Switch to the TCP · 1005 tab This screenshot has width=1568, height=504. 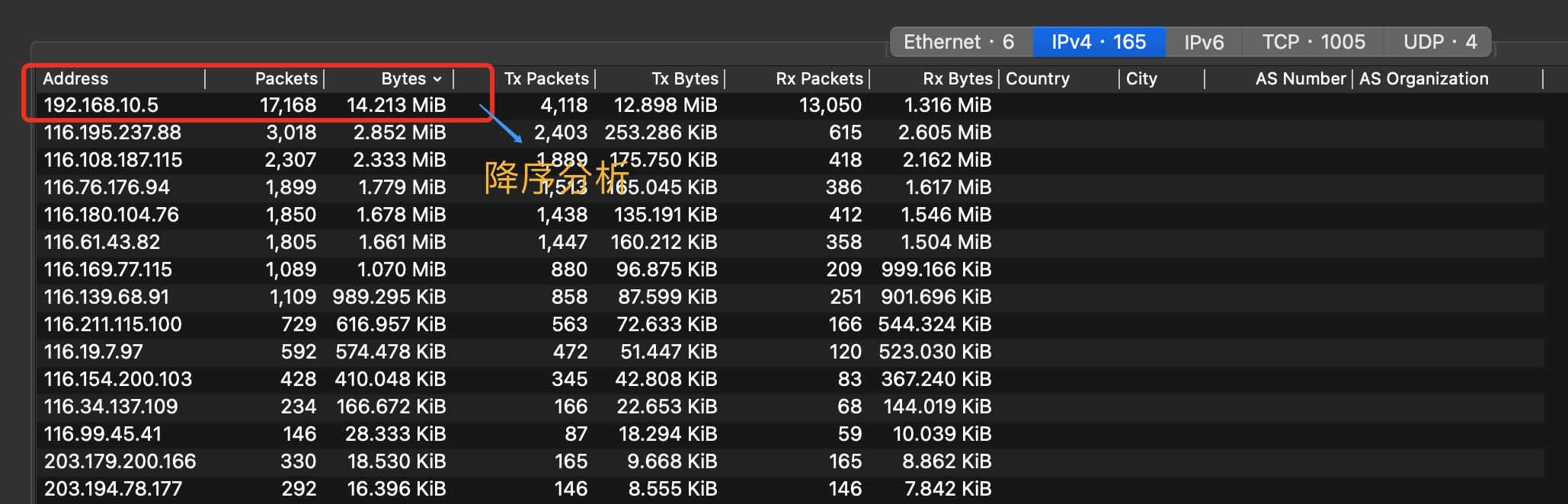[x=1313, y=42]
